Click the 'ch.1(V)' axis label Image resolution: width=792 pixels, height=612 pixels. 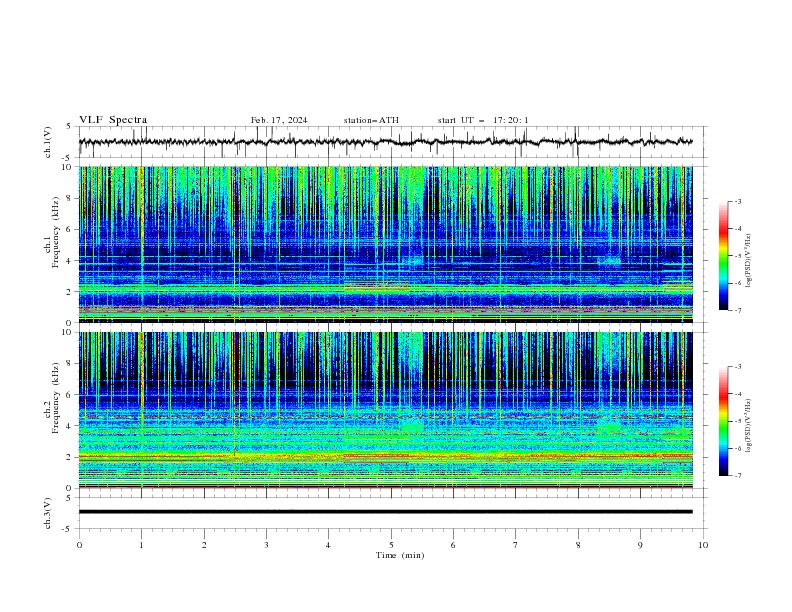point(48,142)
